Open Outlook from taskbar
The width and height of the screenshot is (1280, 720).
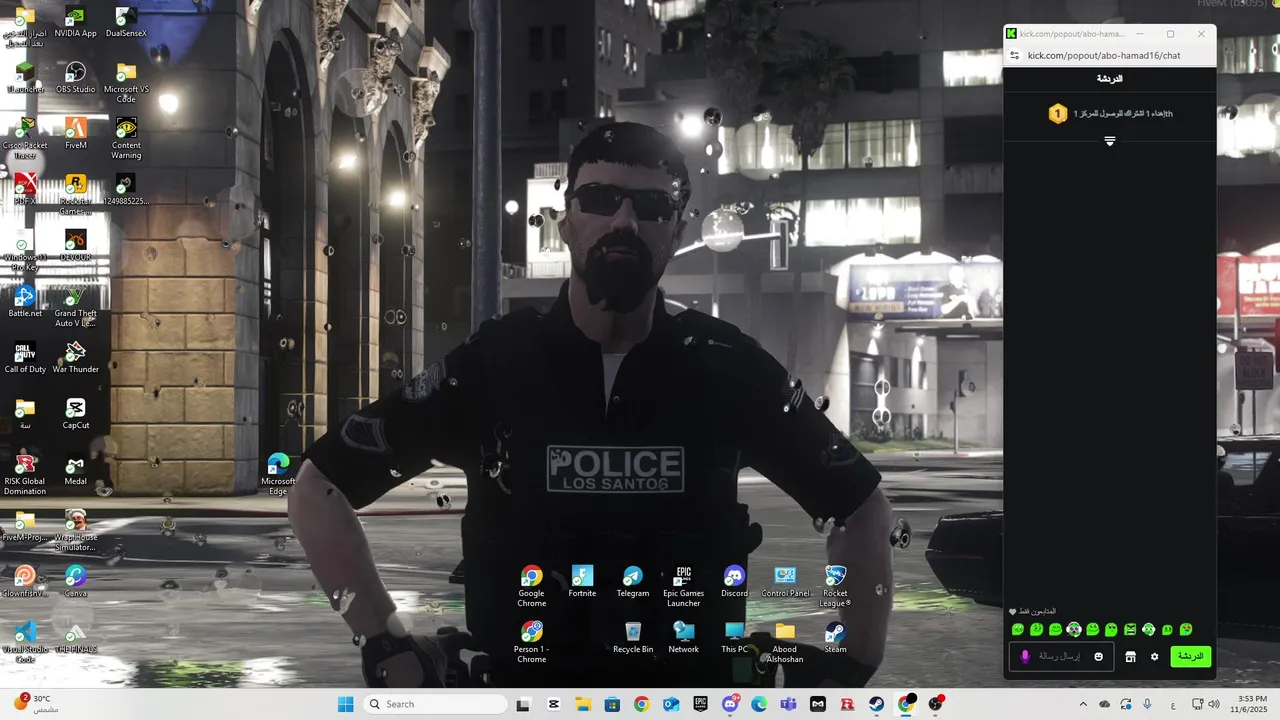tap(670, 704)
